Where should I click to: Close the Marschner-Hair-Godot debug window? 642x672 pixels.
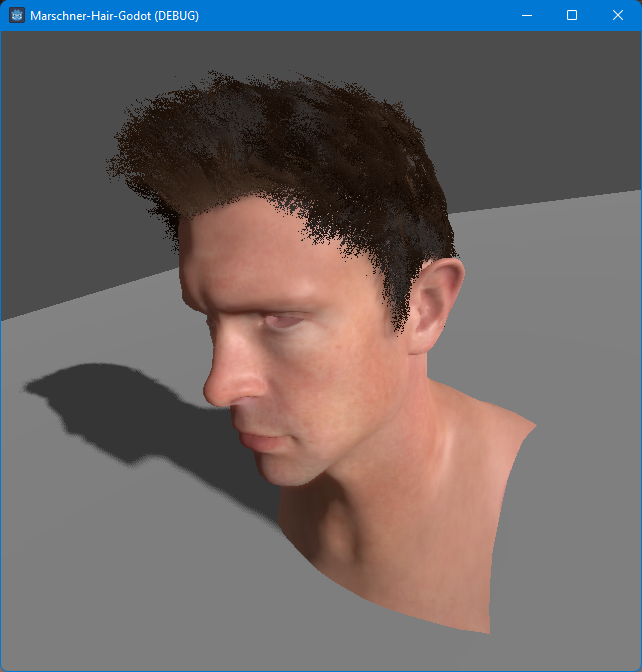(x=617, y=15)
